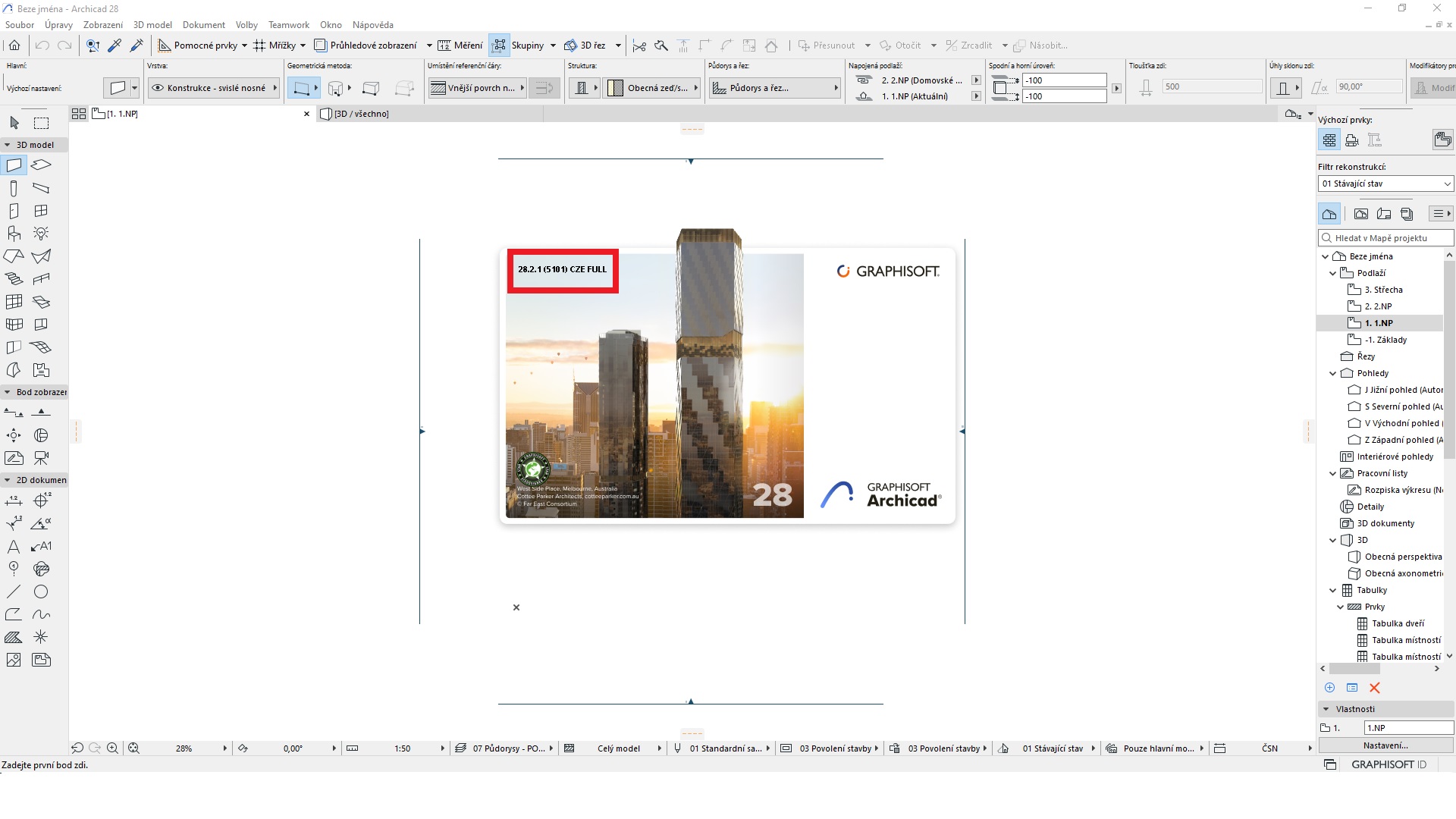Viewport: 1456px width, 819px height.
Task: Click the Nastavení button in properties
Action: pos(1385,745)
